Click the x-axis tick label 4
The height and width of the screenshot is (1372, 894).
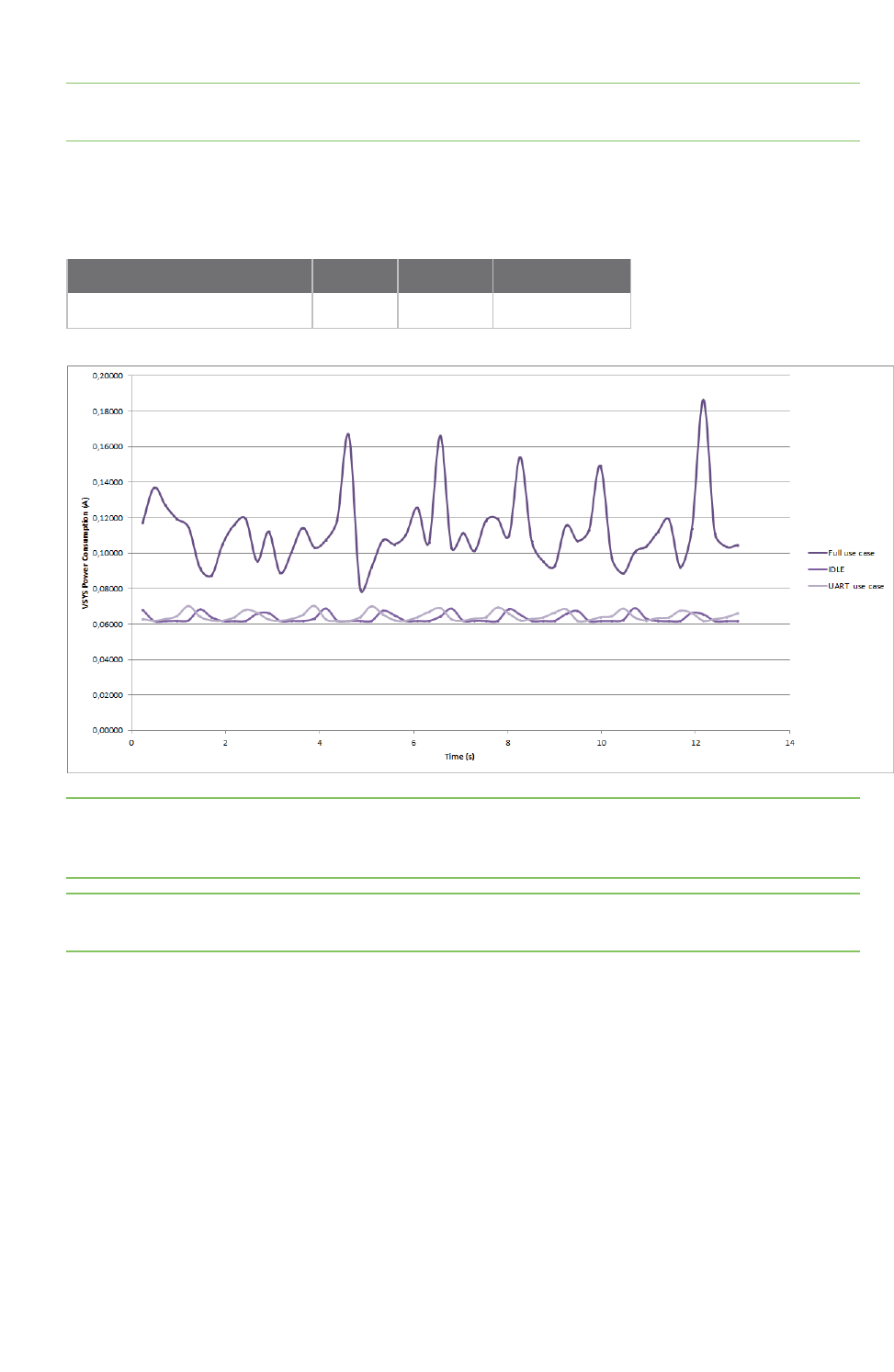coord(320,743)
